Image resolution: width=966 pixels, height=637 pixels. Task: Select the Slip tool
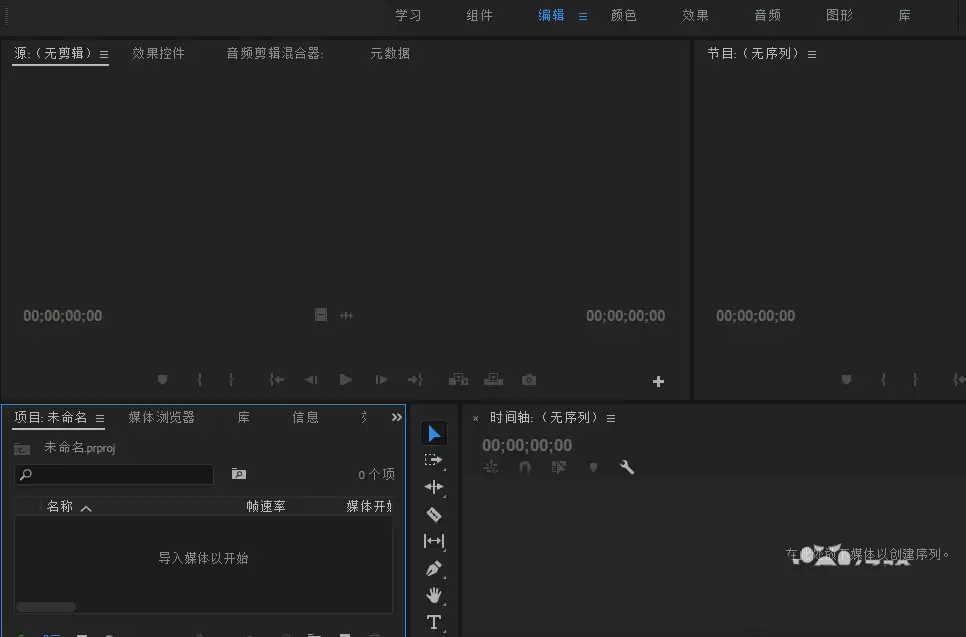click(x=434, y=541)
